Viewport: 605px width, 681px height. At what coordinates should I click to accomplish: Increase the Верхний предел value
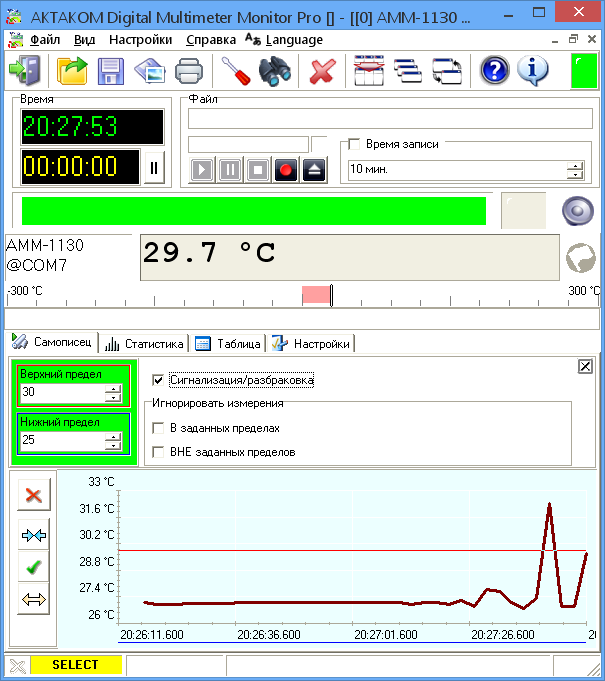pyautogui.click(x=113, y=389)
